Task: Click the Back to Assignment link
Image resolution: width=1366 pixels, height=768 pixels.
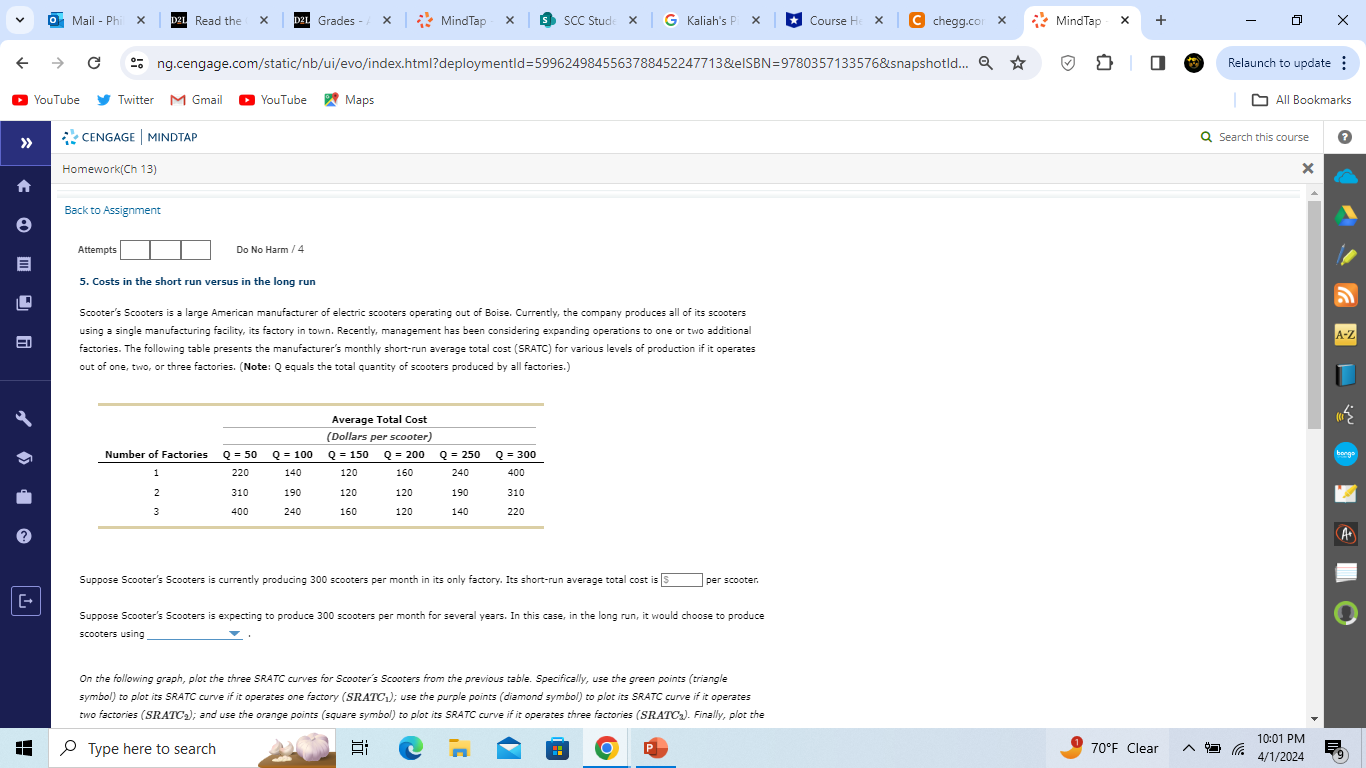Action: click(112, 210)
